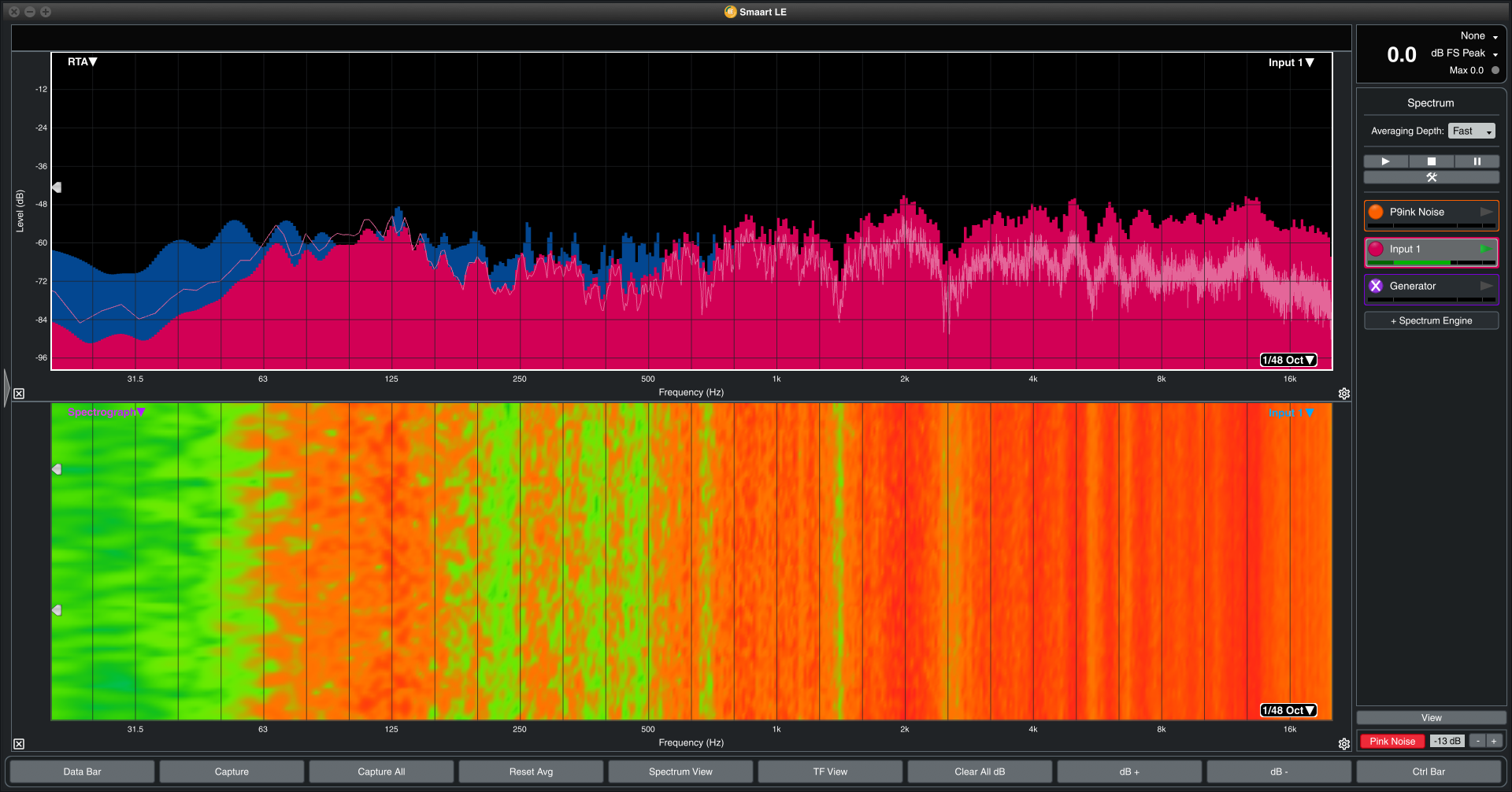Click upper spectrograph dynamic range marker

pyautogui.click(x=57, y=469)
